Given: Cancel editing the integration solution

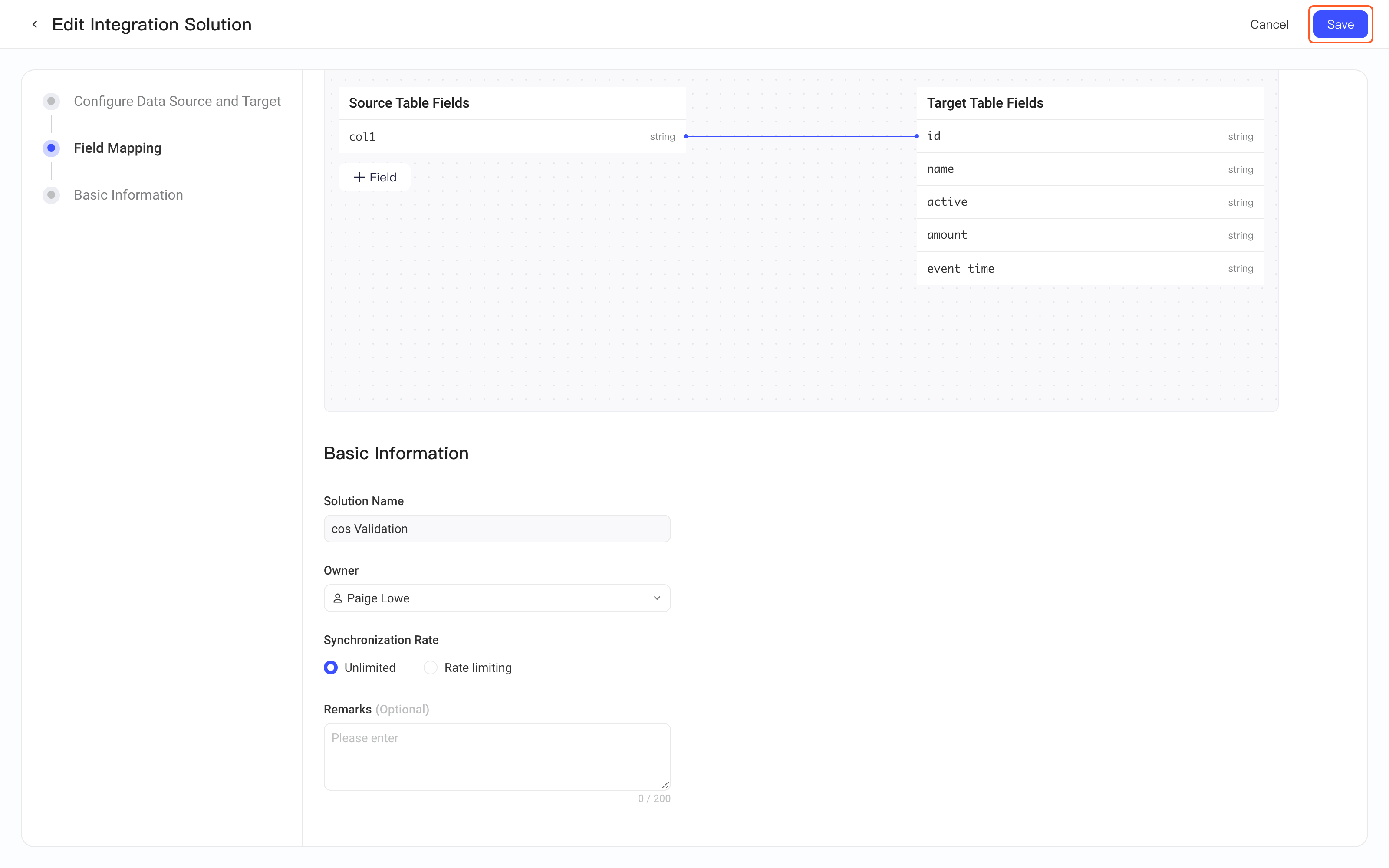Looking at the screenshot, I should 1269,24.
